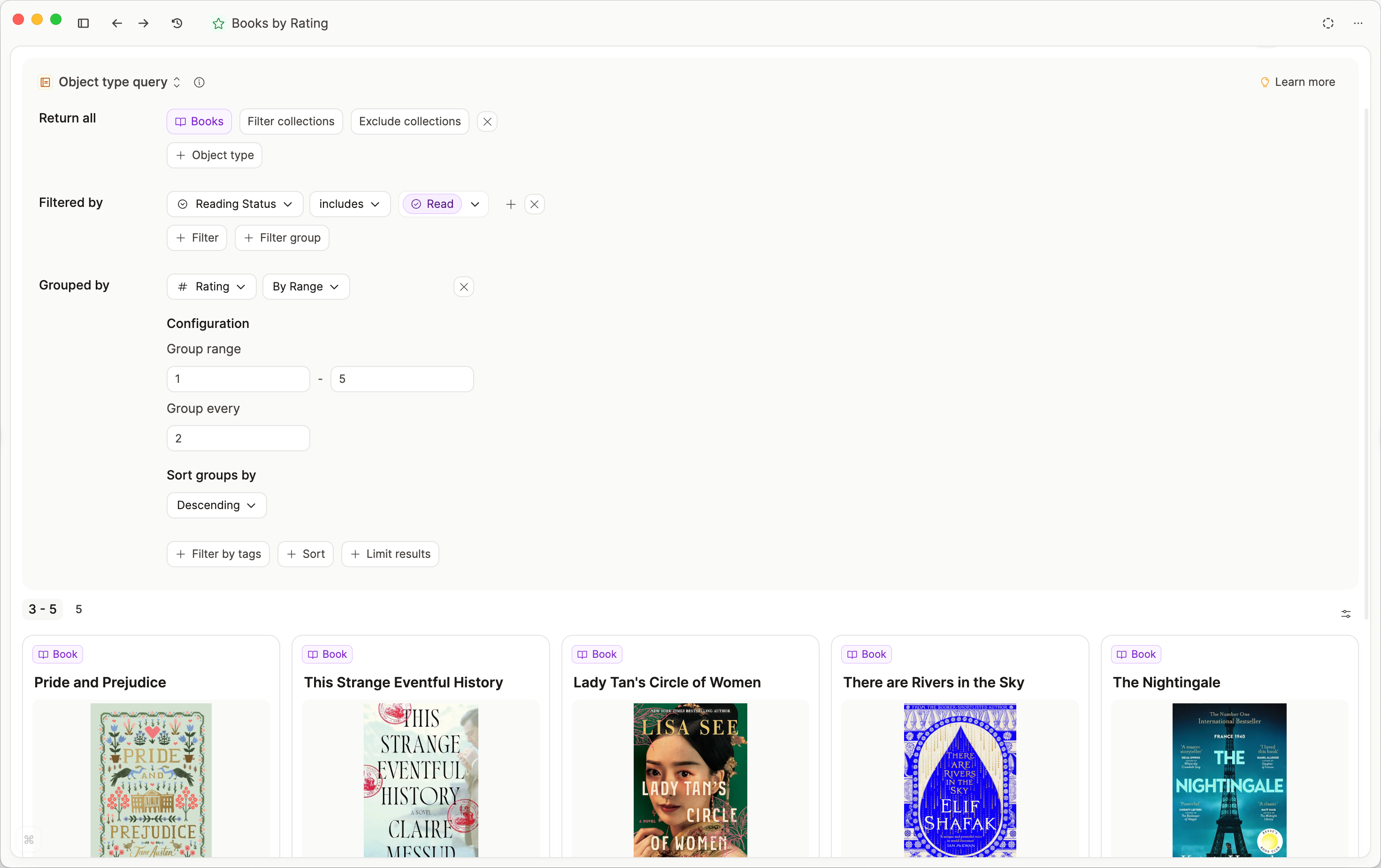The image size is (1381, 868).
Task: Switch to the 3 - 5 group tab
Action: pos(42,609)
